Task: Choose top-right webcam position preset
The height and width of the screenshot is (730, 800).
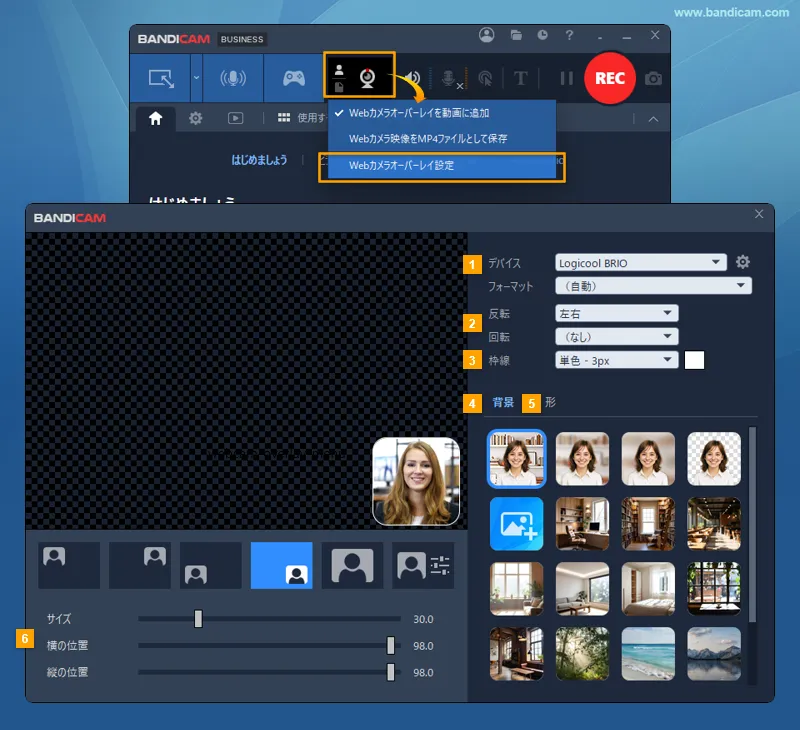Action: 140,565
